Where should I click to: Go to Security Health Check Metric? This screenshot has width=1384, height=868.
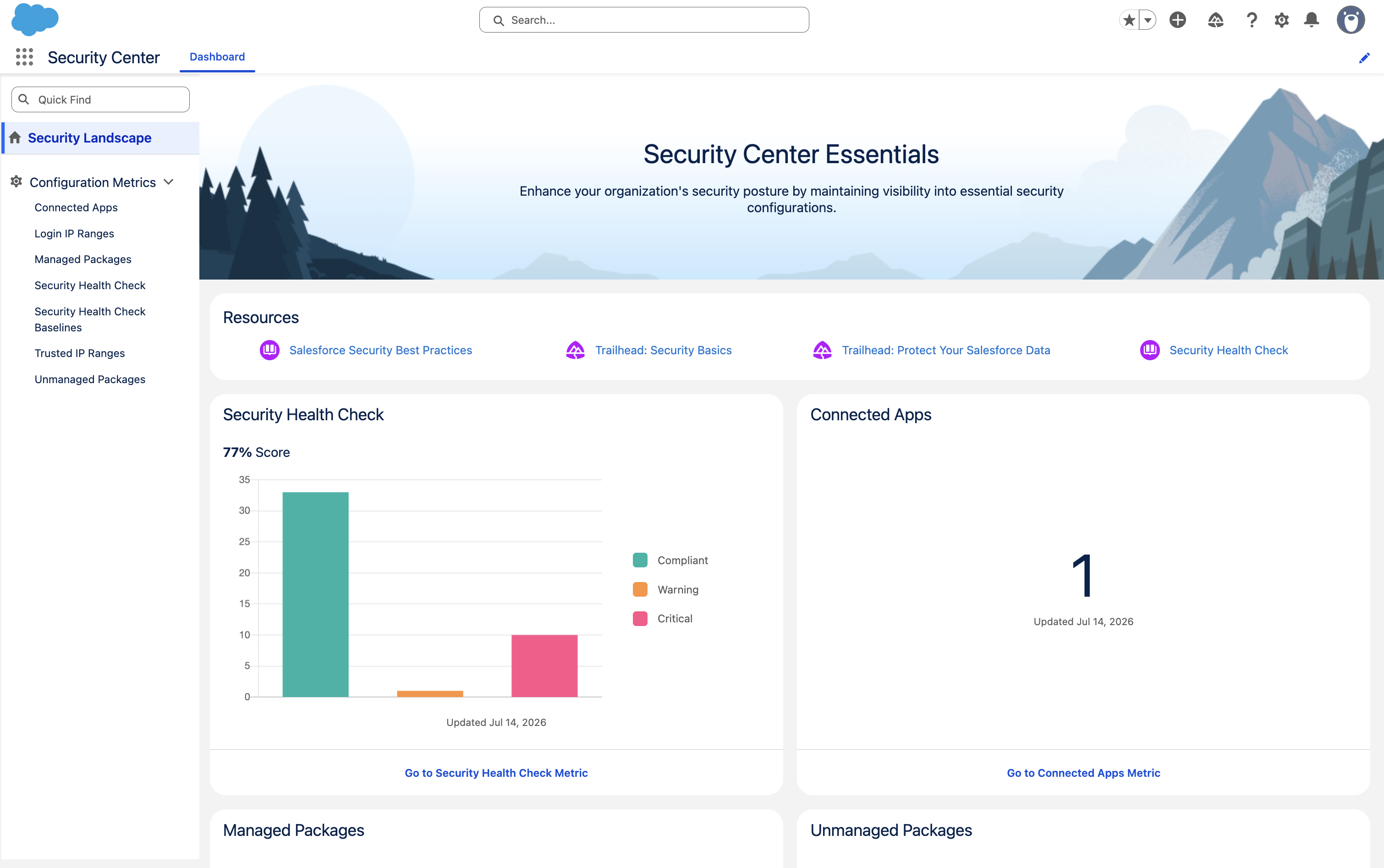click(496, 773)
